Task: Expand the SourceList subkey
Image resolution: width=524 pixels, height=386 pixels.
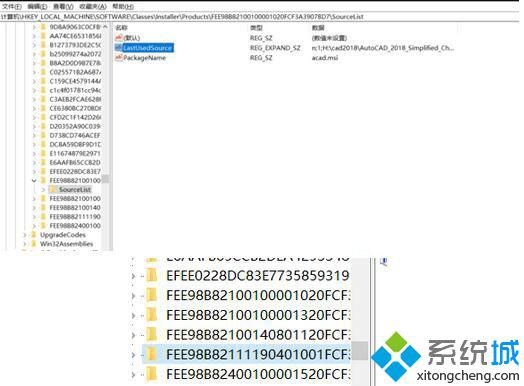Action: (43, 189)
